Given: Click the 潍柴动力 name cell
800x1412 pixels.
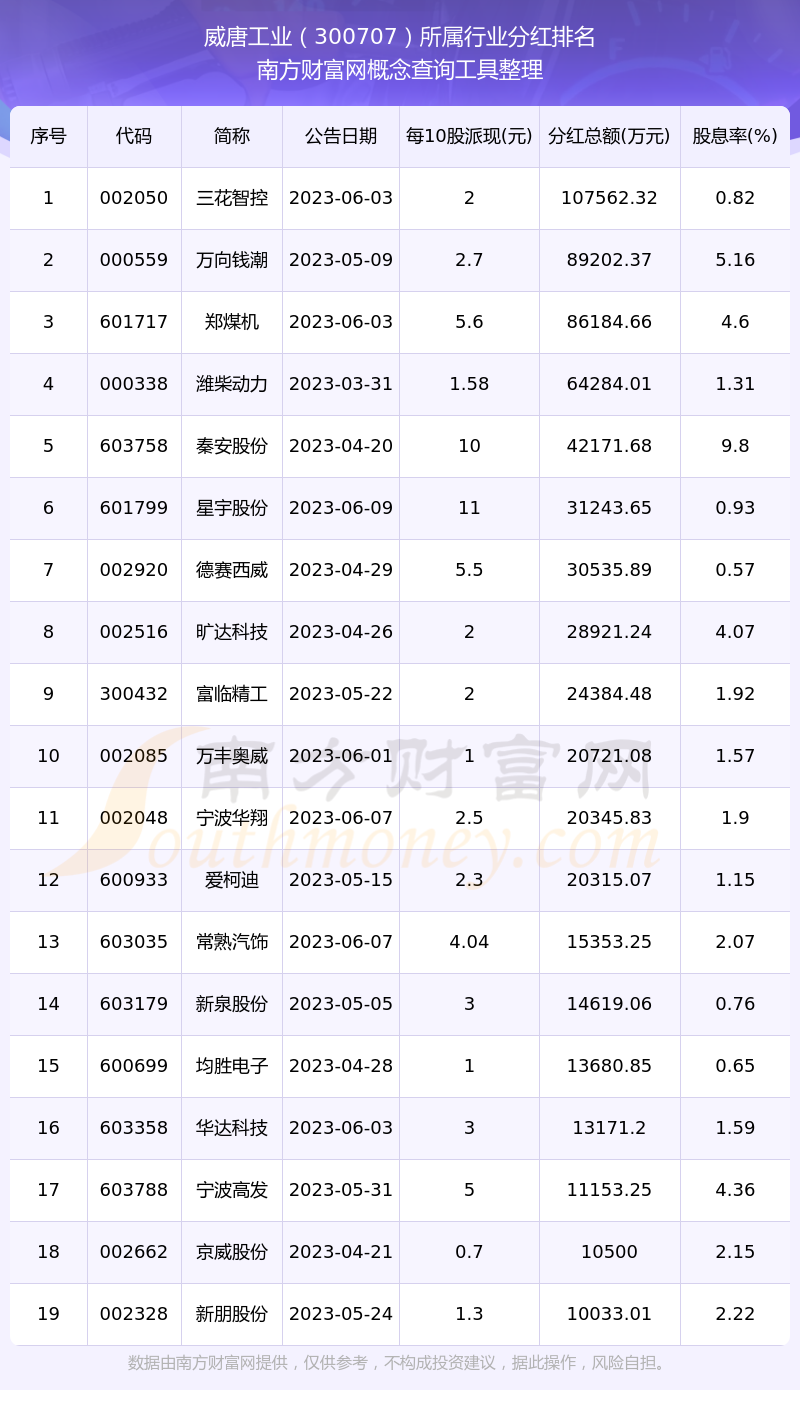Looking at the screenshot, I should 232,384.
